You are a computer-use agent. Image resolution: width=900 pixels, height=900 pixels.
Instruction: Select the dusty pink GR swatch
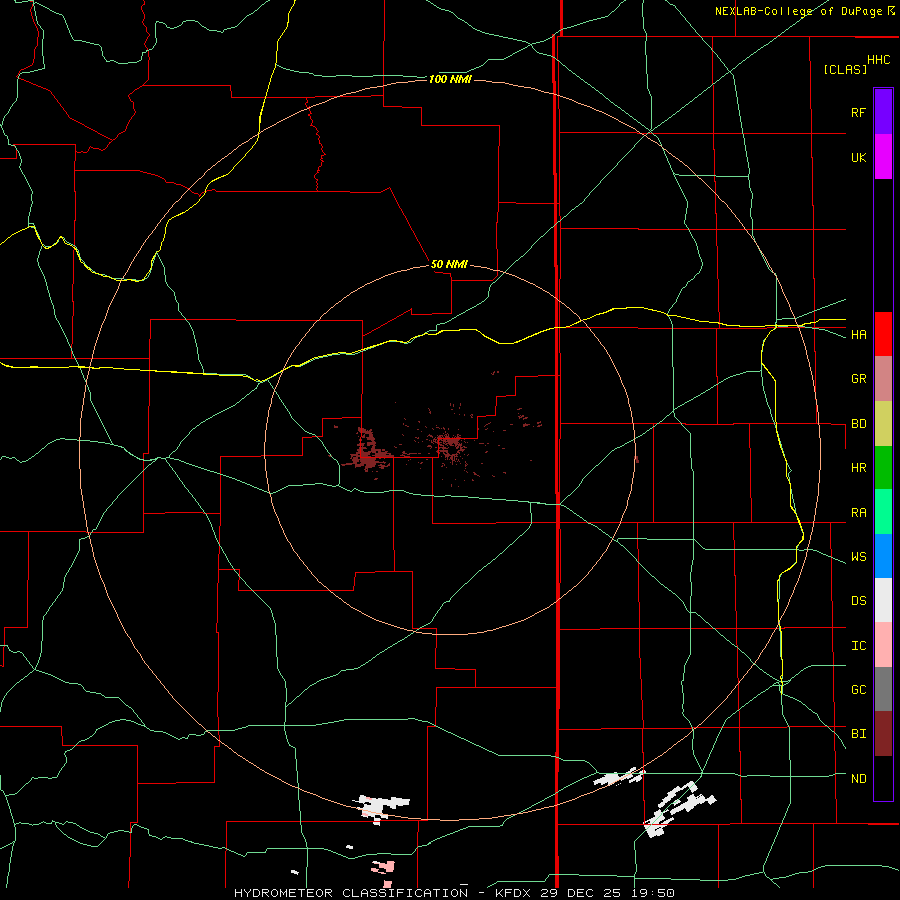[883, 379]
